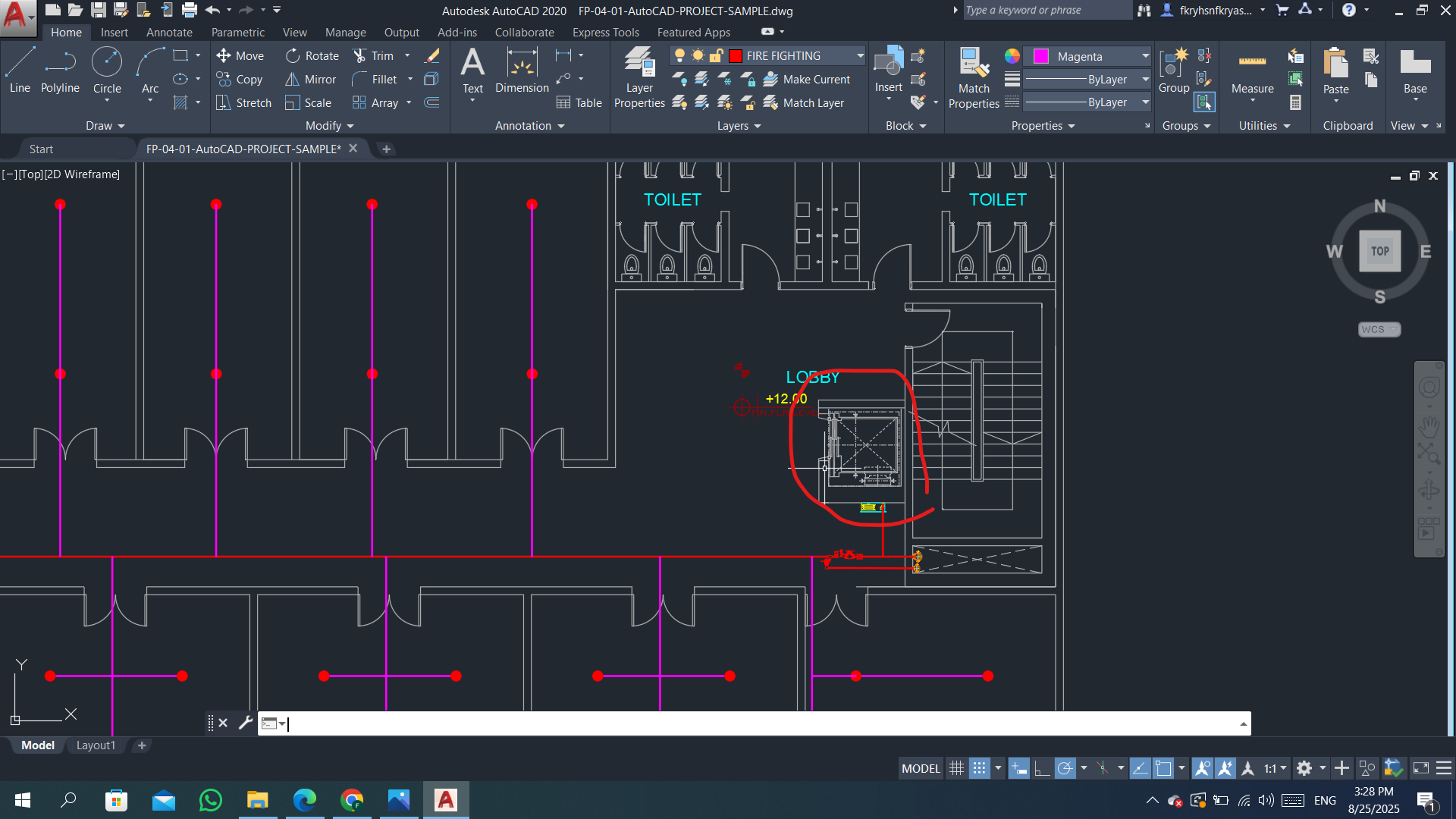
Task: Click the Match Properties tool
Action: pyautogui.click(x=974, y=78)
